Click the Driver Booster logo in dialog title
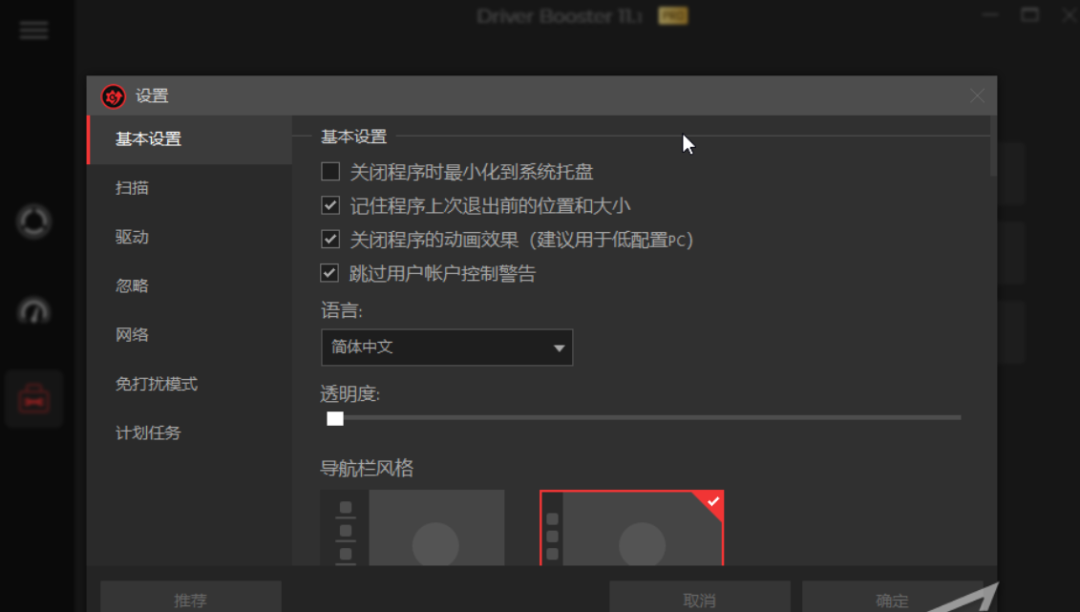1080x612 pixels. tap(113, 96)
